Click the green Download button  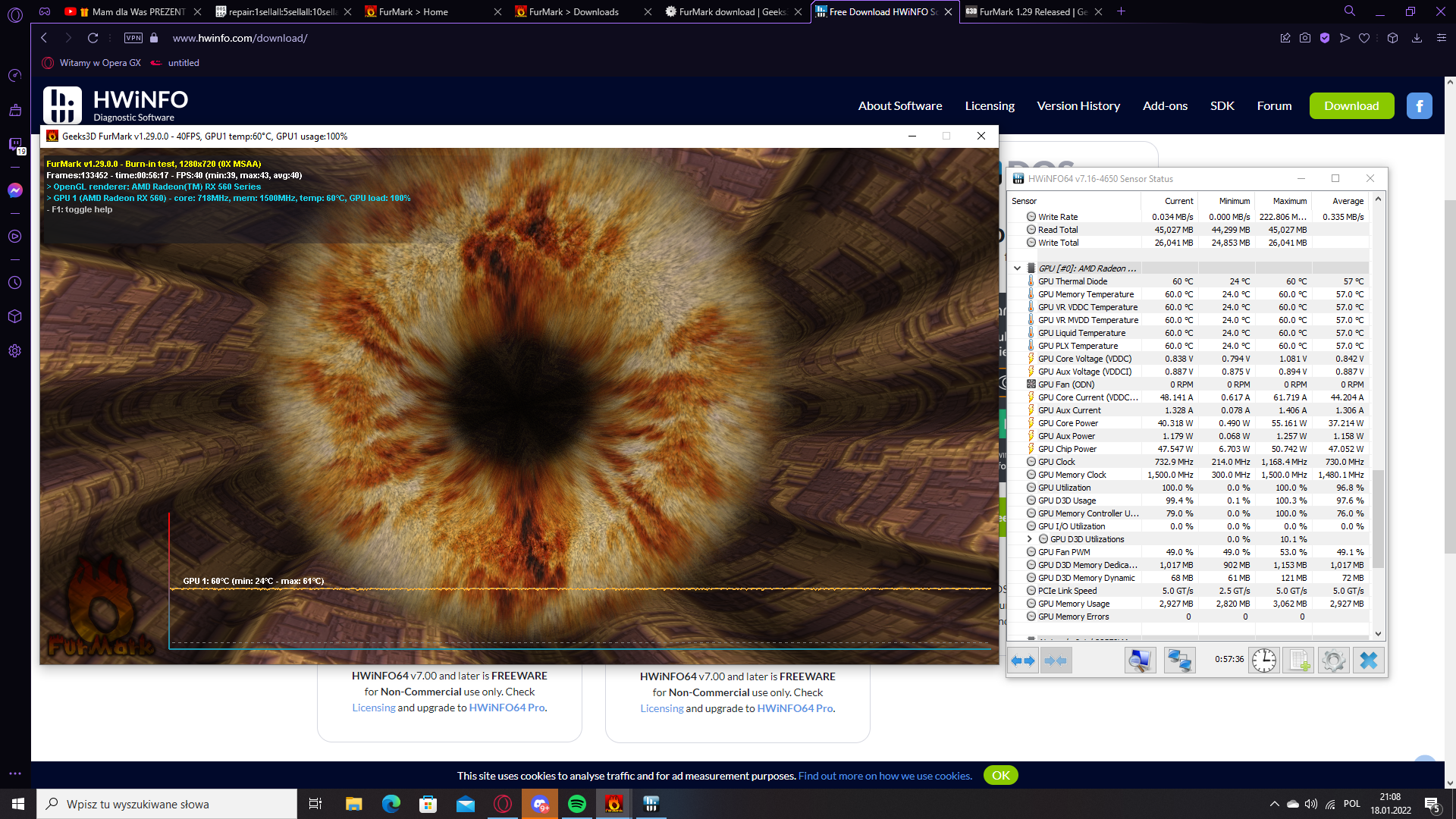click(1351, 106)
